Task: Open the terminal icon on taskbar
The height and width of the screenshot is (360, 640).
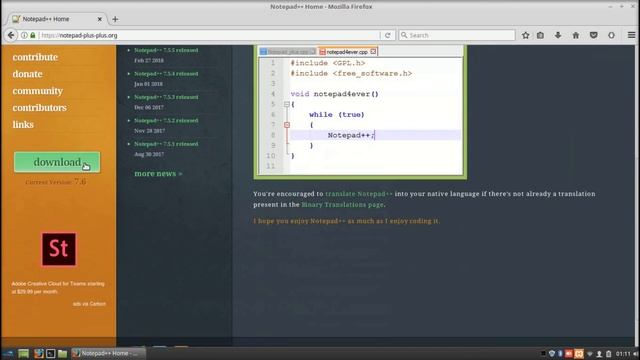Action: pyautogui.click(x=51, y=353)
